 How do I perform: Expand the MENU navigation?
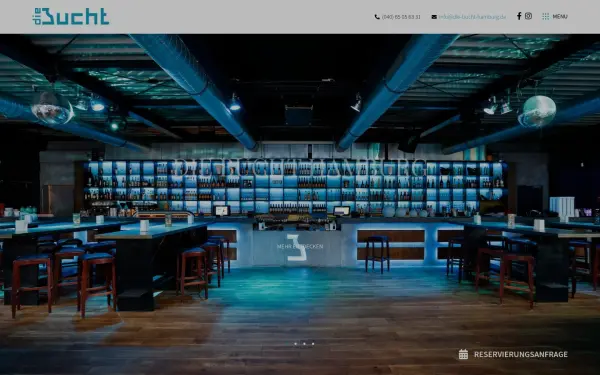coord(560,16)
